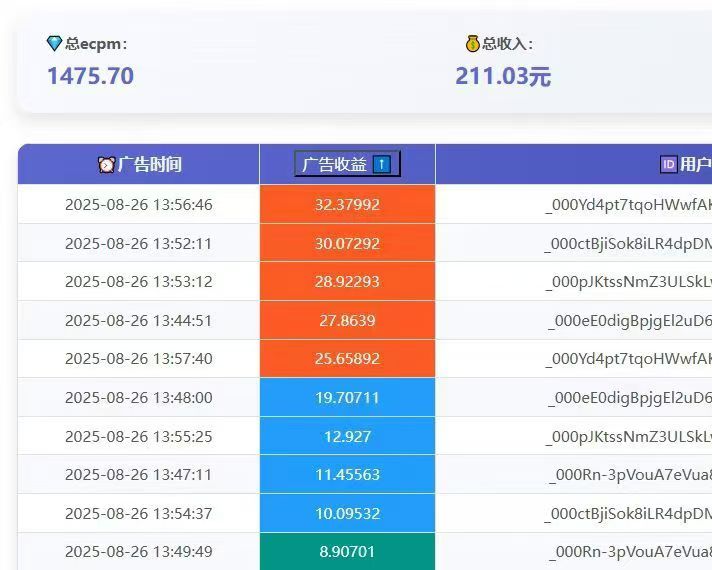Image resolution: width=712 pixels, height=570 pixels.
Task: Click user ID in the 13:44:51 row
Action: [x=630, y=321]
